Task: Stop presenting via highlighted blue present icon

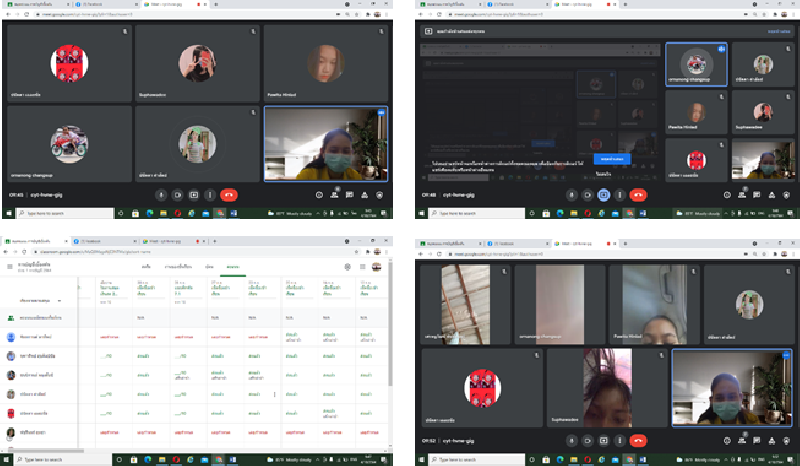Action: 603,195
